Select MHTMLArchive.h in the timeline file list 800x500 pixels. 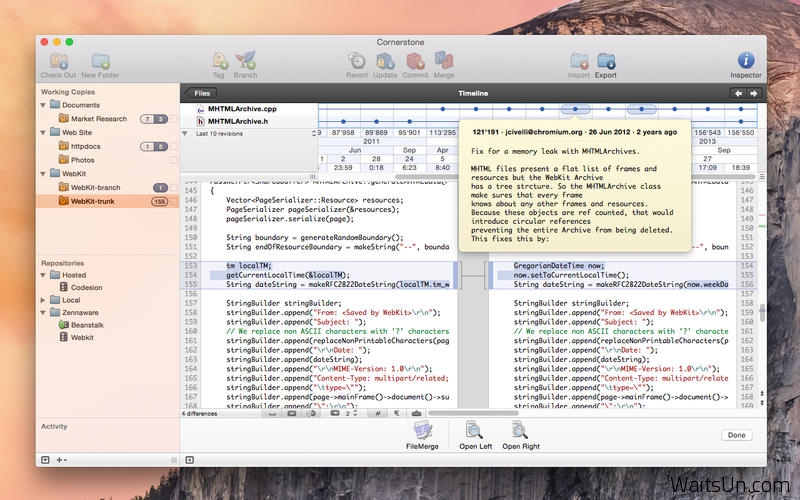click(238, 121)
